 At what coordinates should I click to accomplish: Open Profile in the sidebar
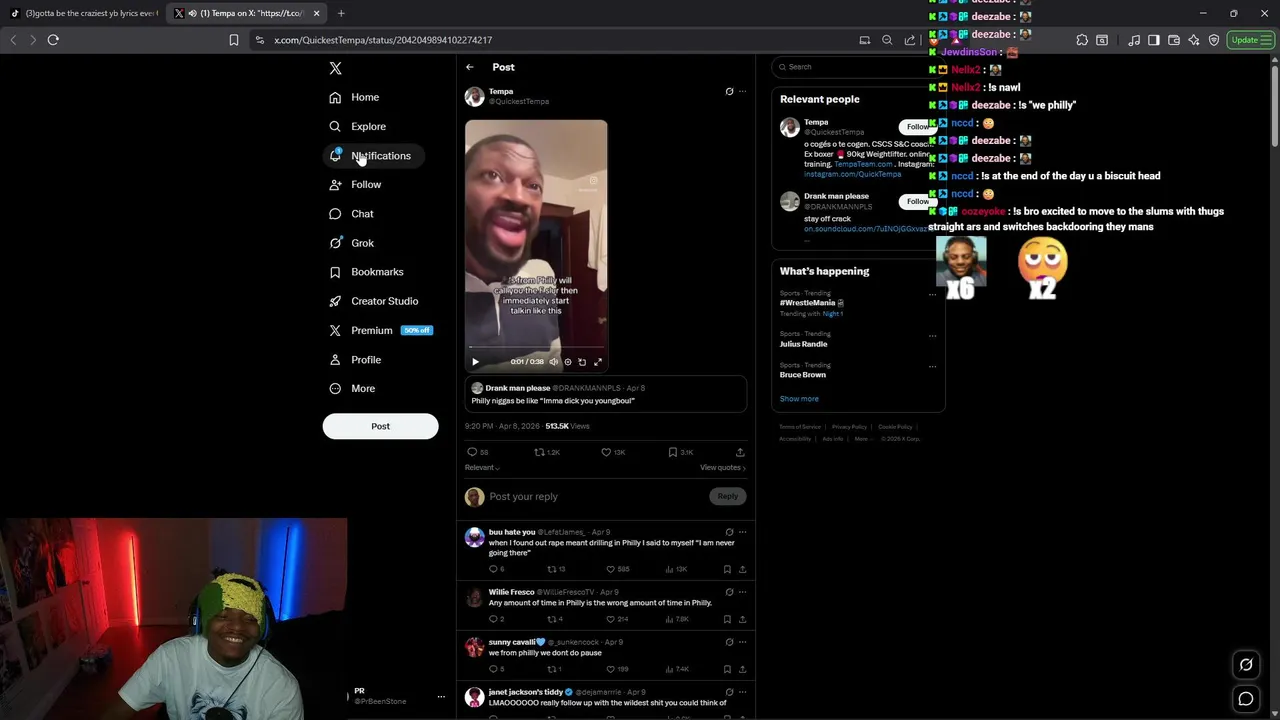(356, 360)
